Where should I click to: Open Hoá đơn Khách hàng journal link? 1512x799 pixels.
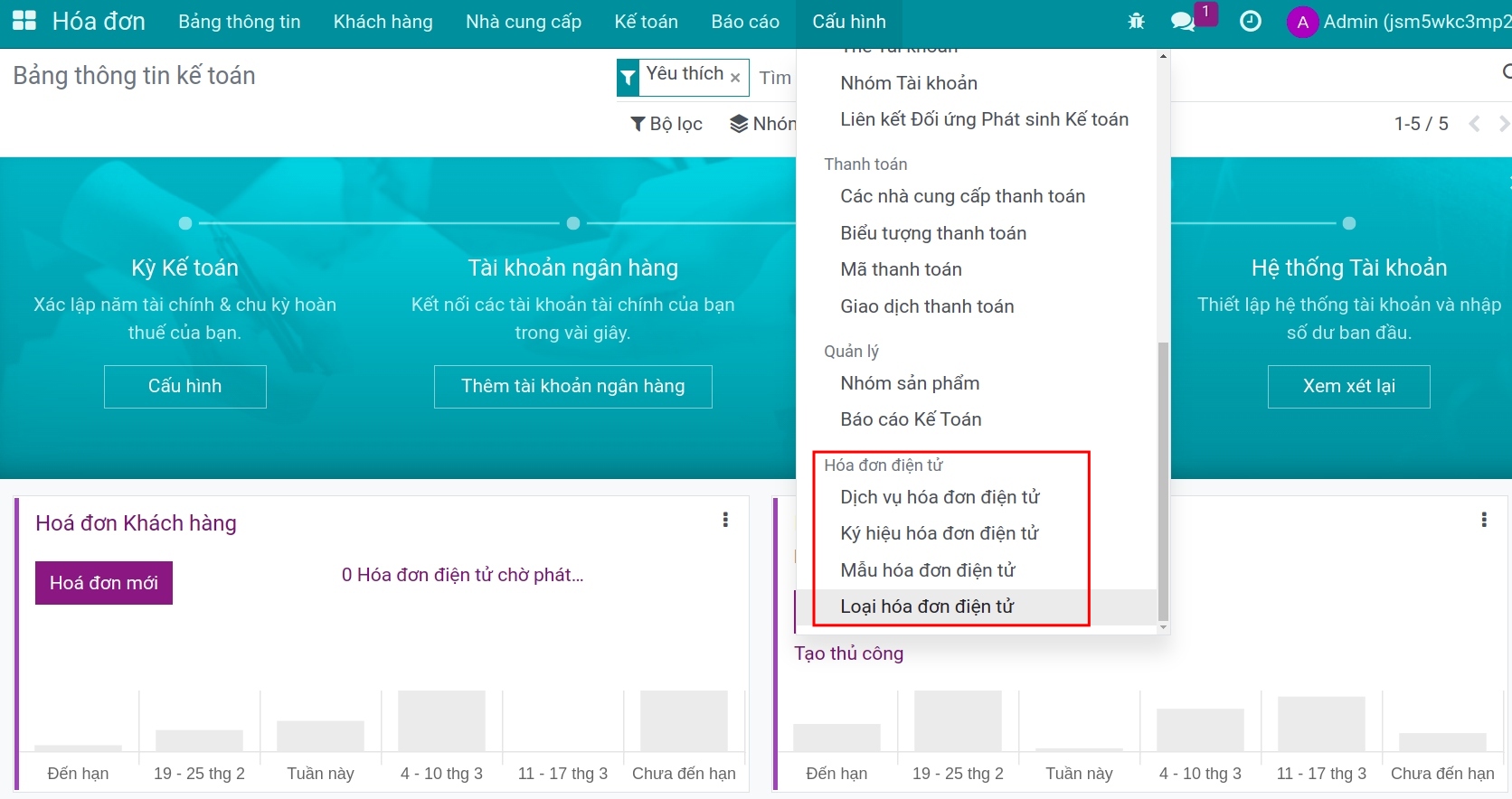pos(136,523)
